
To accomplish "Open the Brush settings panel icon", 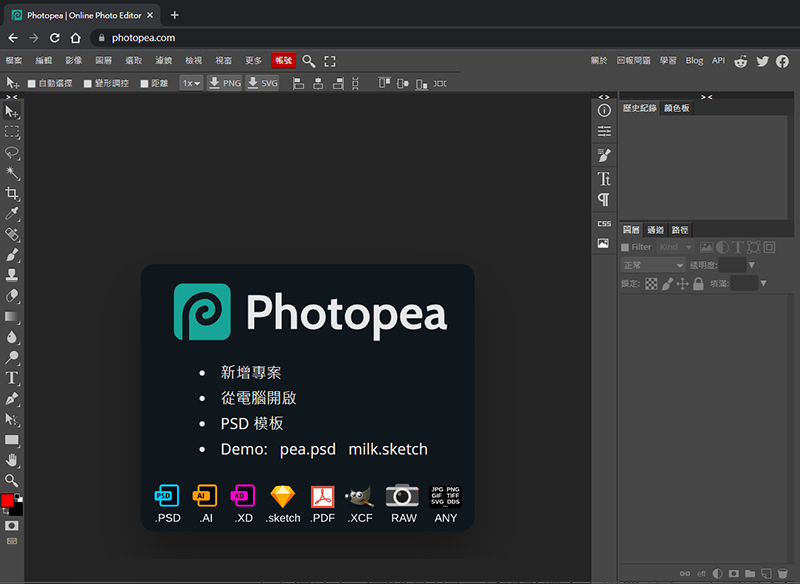I will [604, 155].
